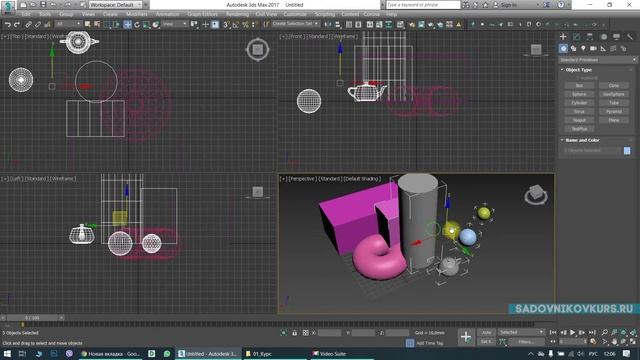
Task: Toggle Angle Snap
Action: click(235, 24)
